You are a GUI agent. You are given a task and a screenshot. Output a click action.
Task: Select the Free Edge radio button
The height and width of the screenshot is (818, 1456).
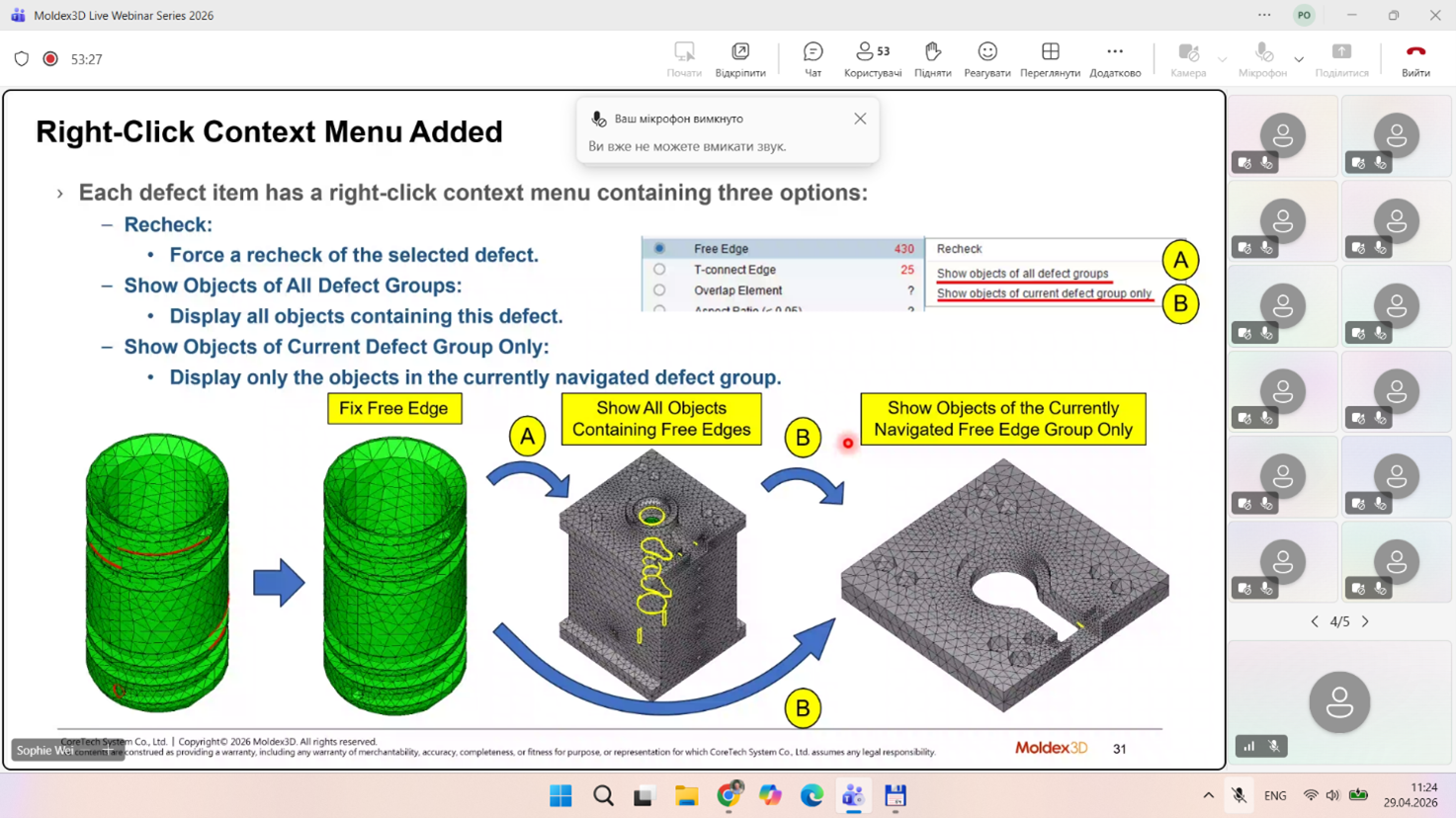pyautogui.click(x=659, y=249)
